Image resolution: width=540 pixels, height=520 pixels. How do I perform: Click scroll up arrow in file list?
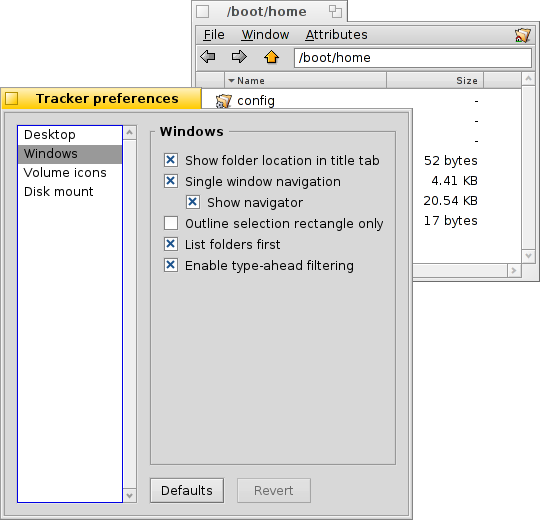[x=528, y=79]
